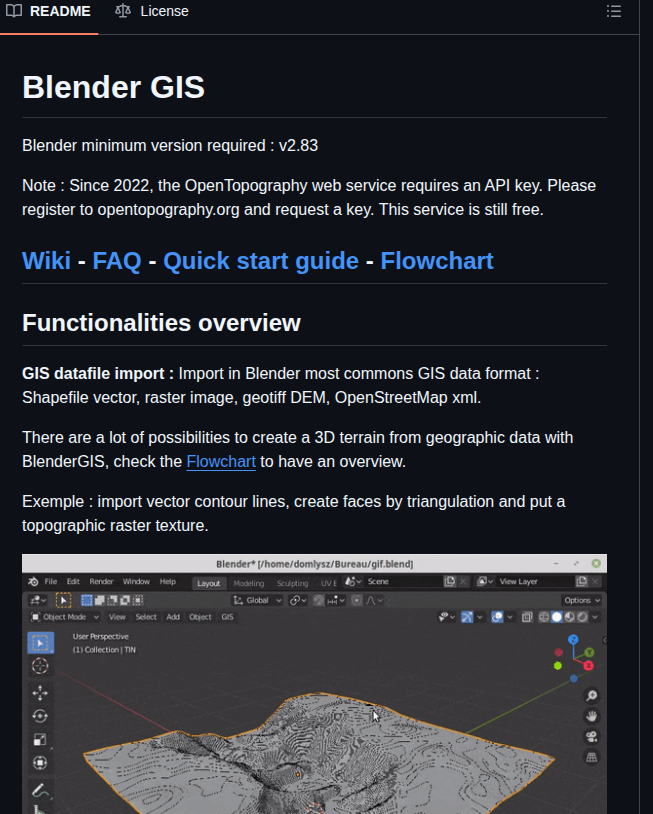Screen dimensions: 653x814
Task: Toggle proportional editing in Blender header
Action: (357, 601)
